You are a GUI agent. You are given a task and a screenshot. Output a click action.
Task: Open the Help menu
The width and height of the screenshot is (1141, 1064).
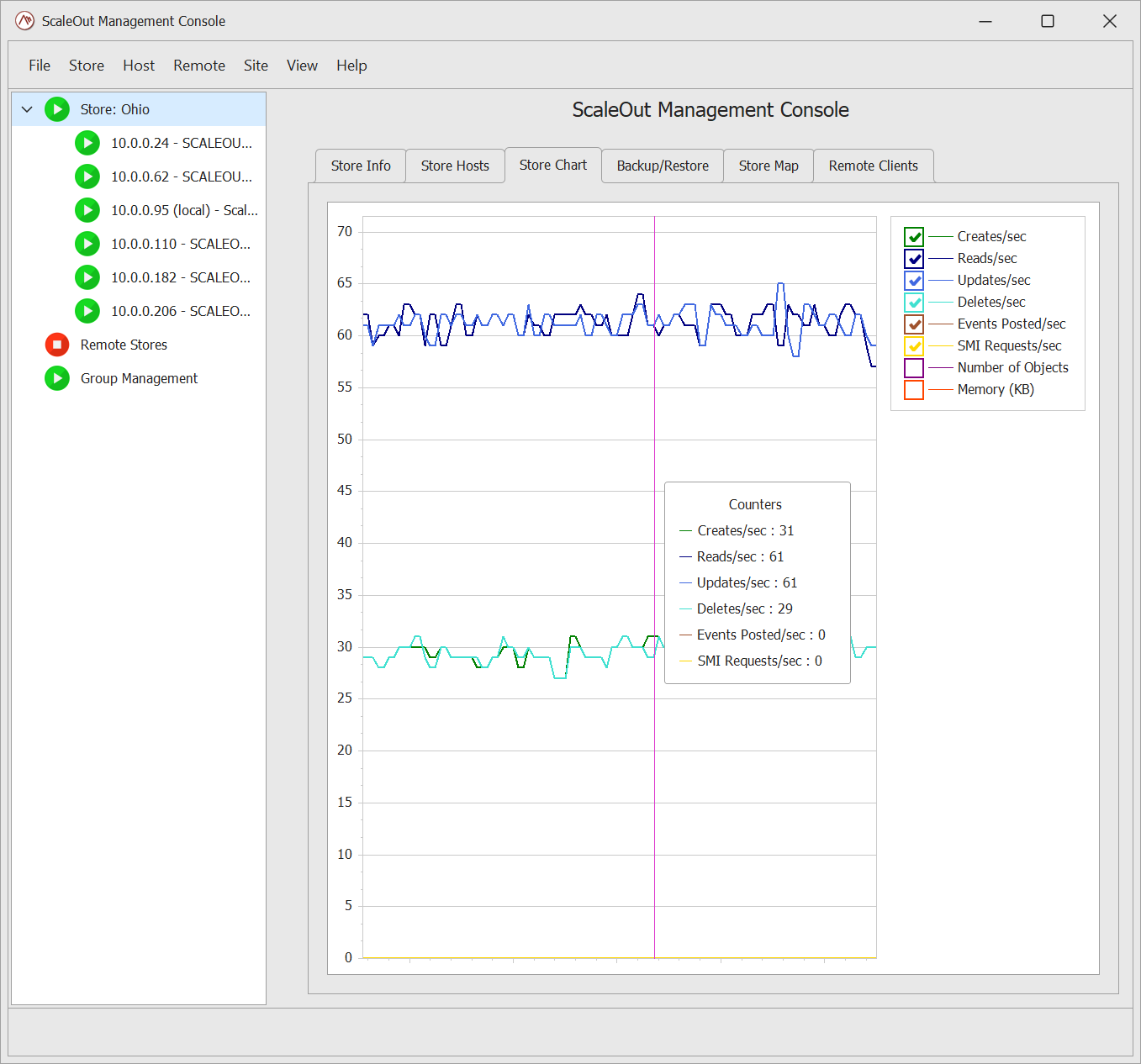tap(351, 66)
